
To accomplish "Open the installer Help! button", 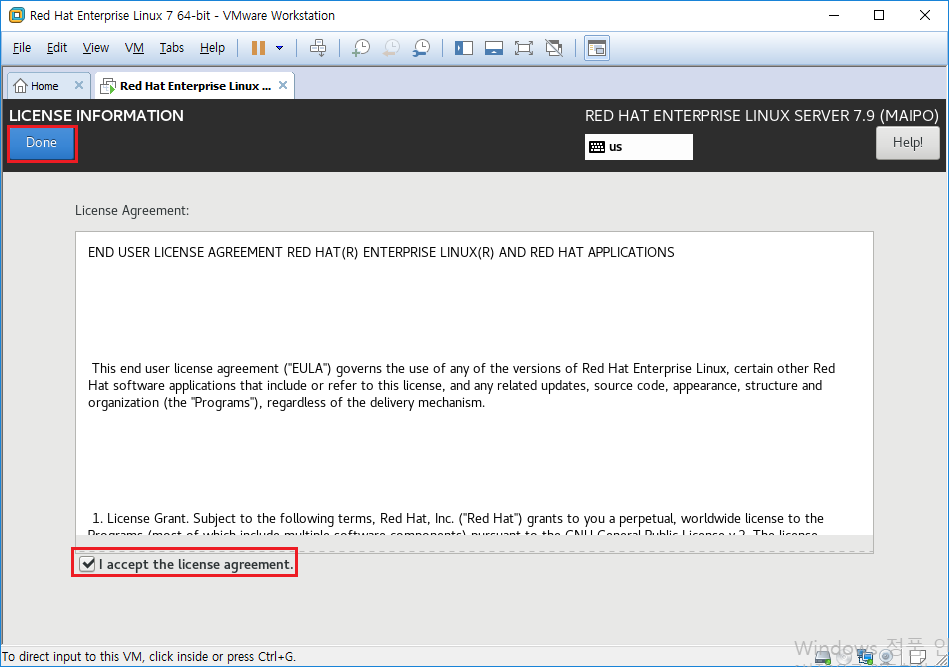I will [907, 143].
